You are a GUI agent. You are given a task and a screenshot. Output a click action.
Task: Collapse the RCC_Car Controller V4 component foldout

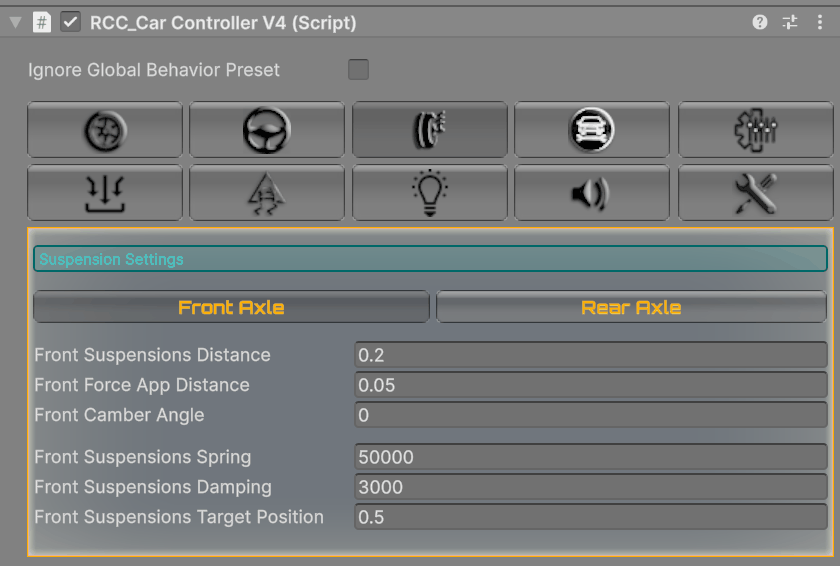pyautogui.click(x=16, y=22)
